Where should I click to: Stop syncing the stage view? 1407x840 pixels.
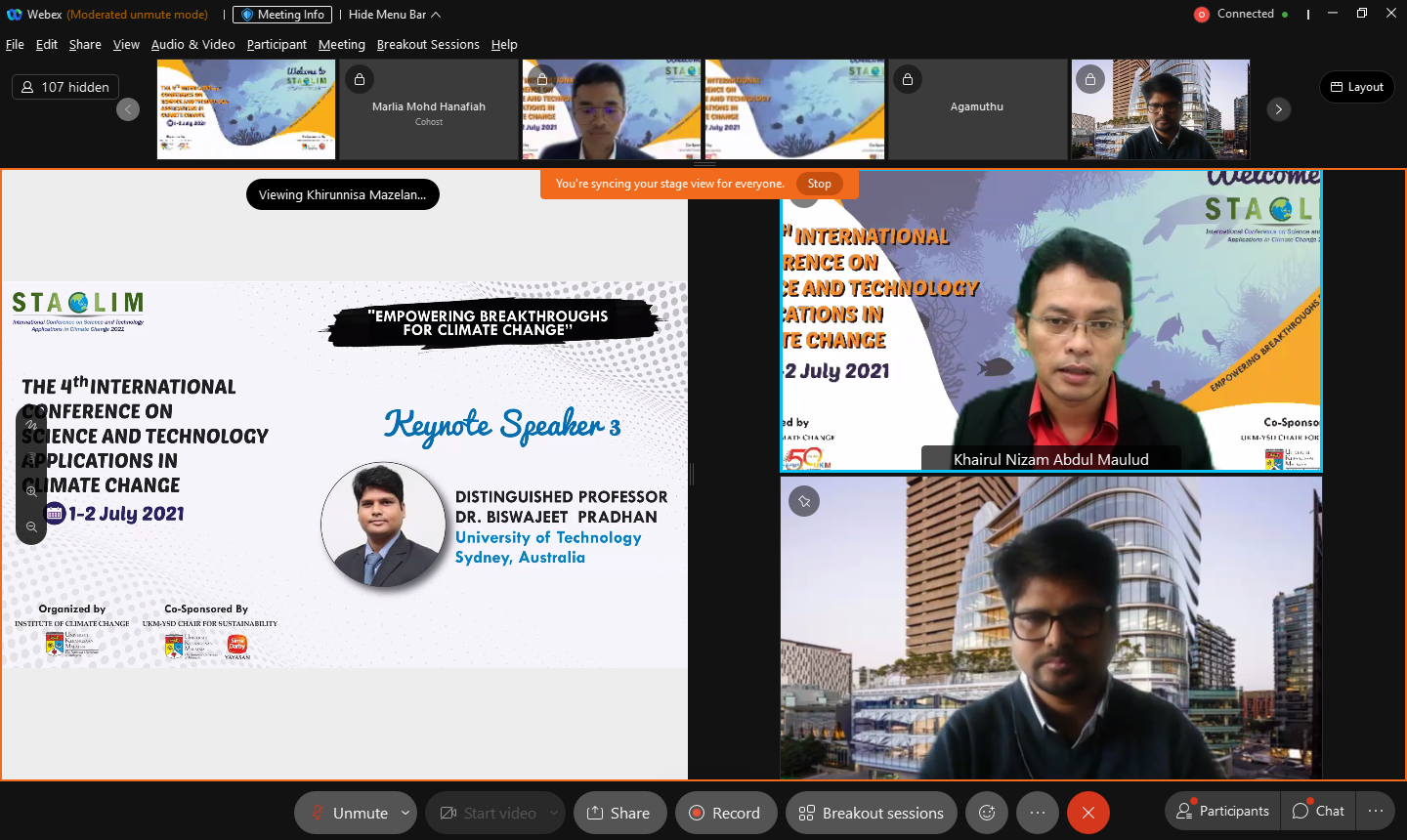point(819,184)
